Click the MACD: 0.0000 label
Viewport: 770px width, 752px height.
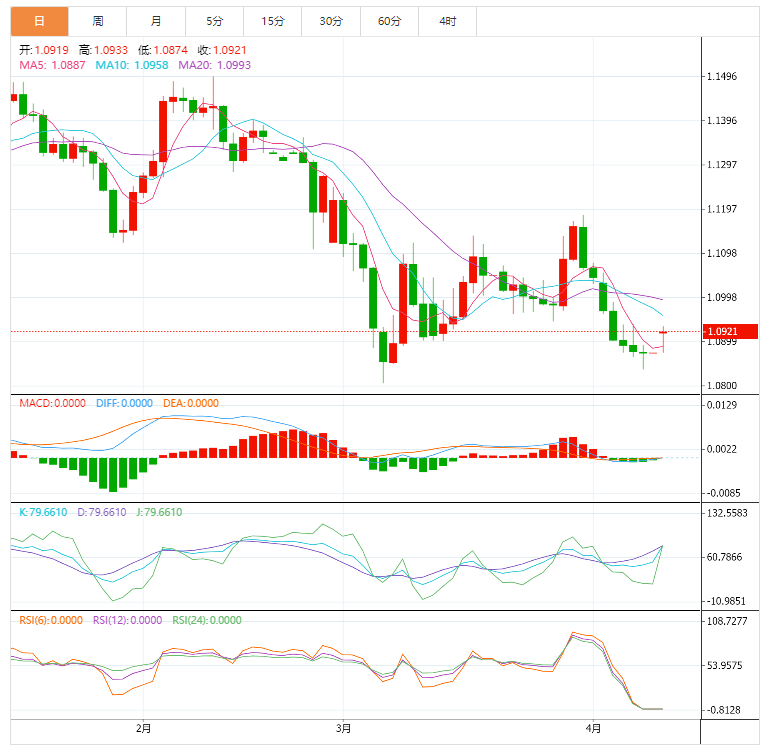click(x=53, y=403)
